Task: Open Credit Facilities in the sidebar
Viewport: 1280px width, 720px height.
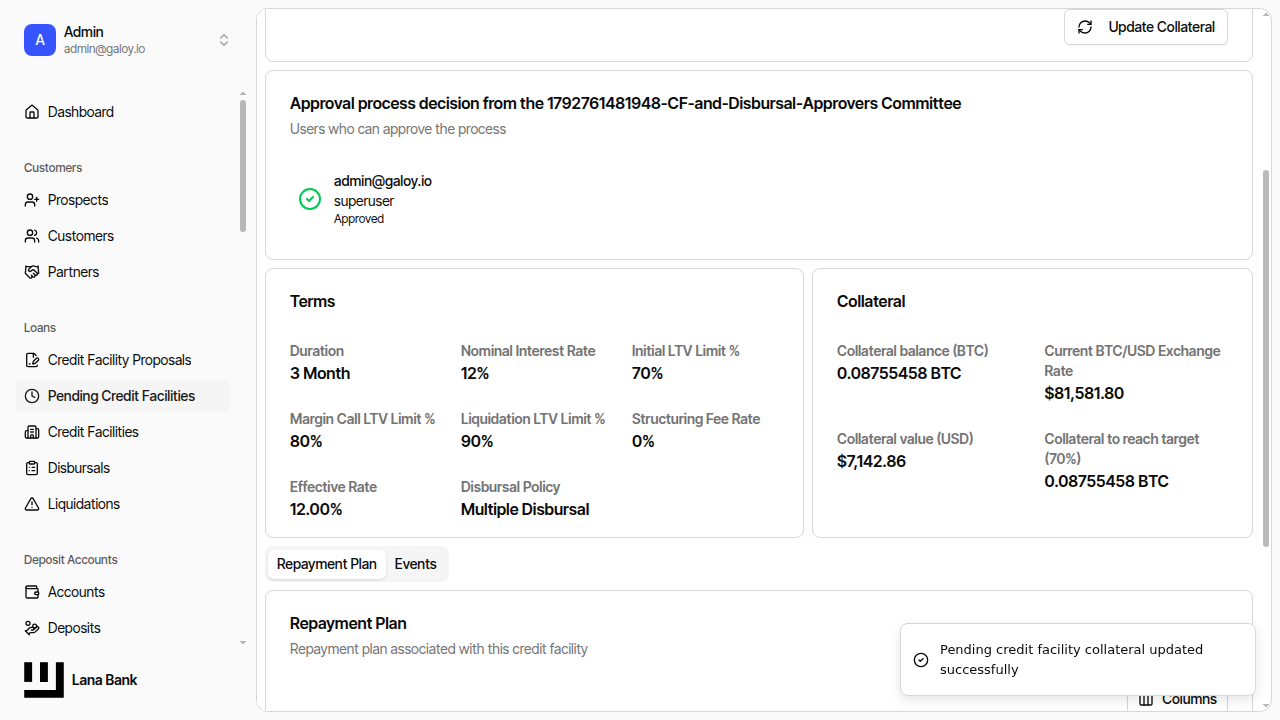Action: (124, 432)
